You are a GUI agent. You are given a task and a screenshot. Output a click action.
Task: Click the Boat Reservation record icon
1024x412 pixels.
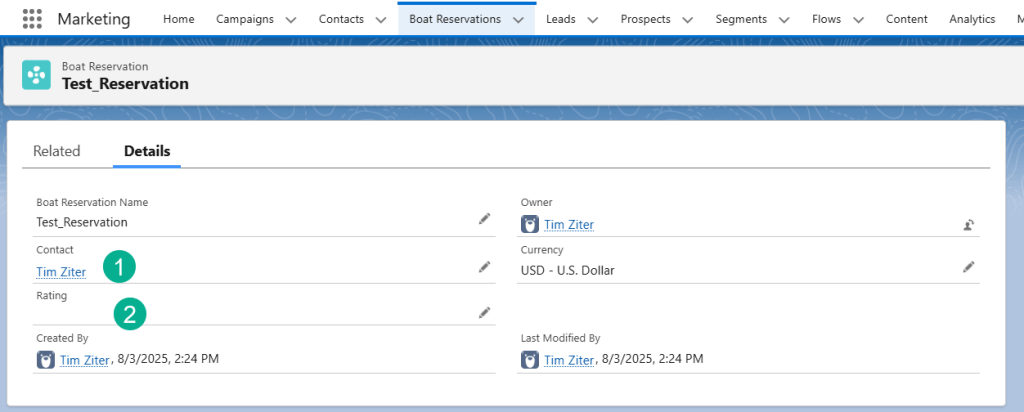tap(37, 75)
